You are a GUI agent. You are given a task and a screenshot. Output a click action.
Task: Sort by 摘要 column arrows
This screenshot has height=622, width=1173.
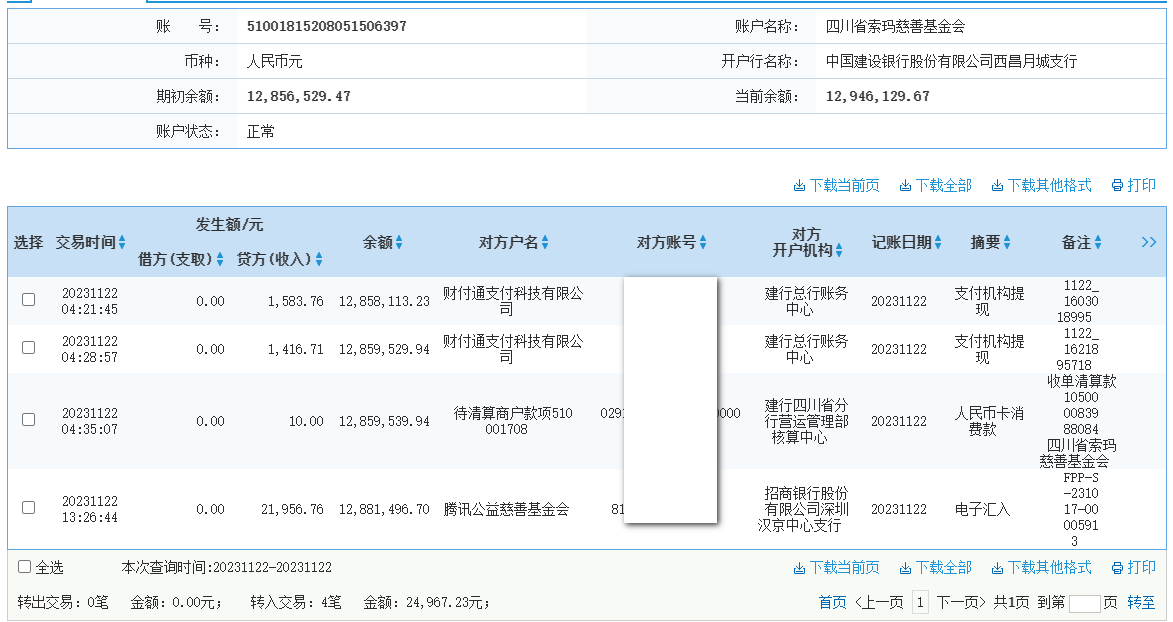coord(1007,243)
